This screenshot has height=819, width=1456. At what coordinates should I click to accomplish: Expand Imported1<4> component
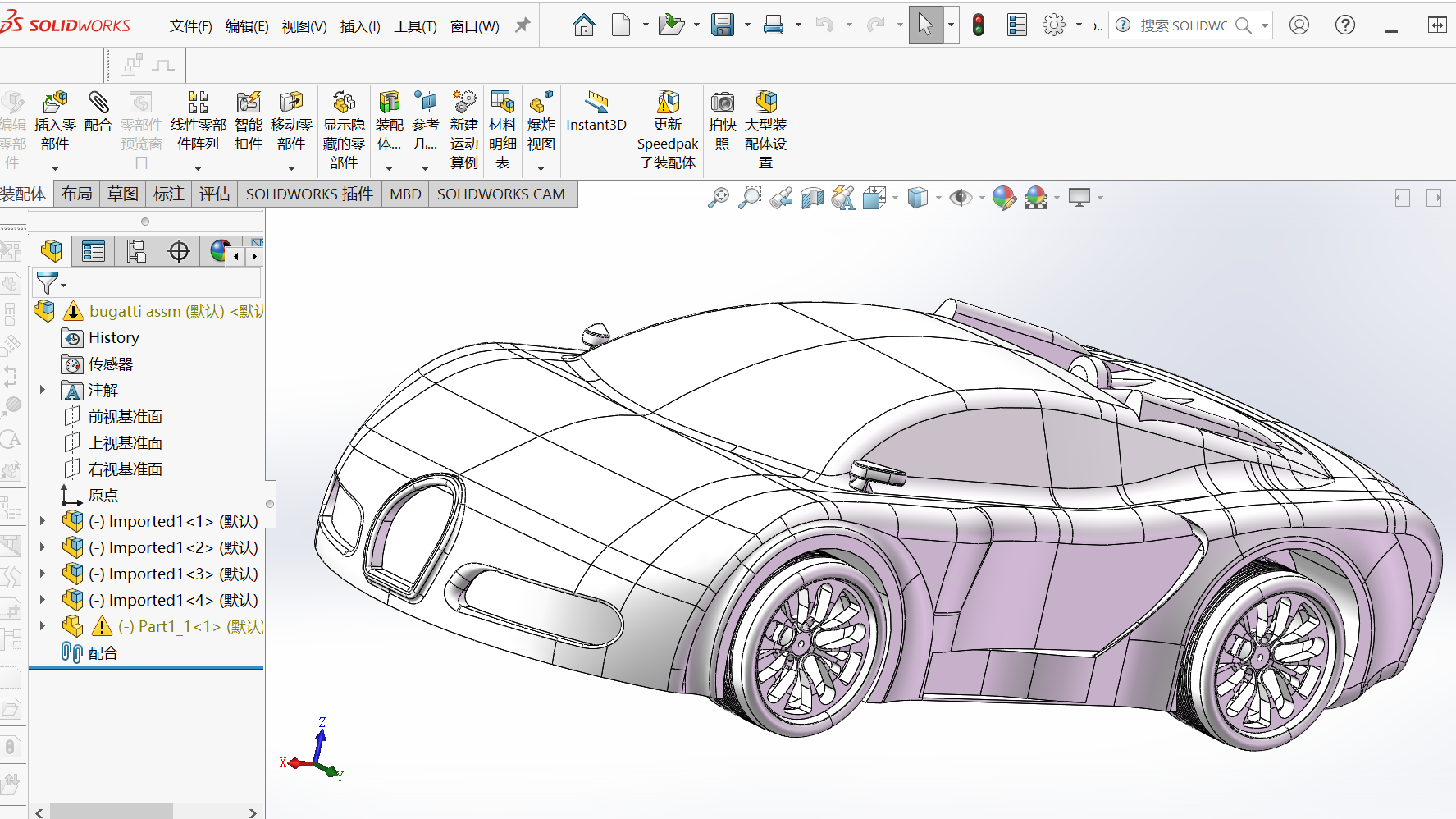(42, 599)
